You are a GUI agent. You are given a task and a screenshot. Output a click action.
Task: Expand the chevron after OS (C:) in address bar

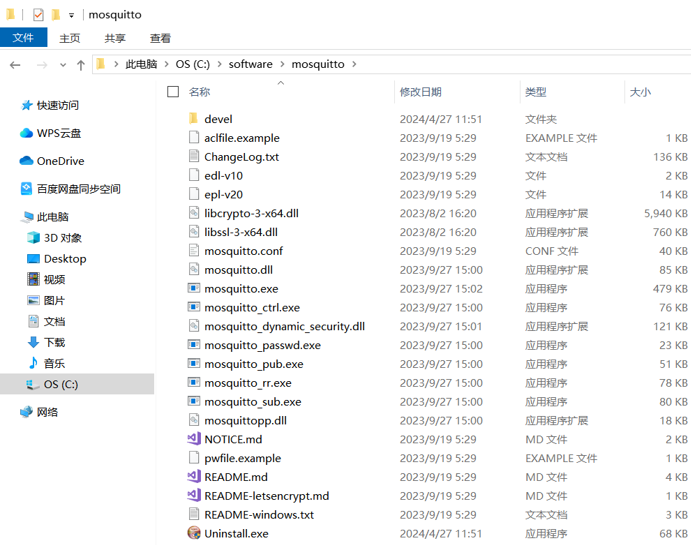point(219,64)
